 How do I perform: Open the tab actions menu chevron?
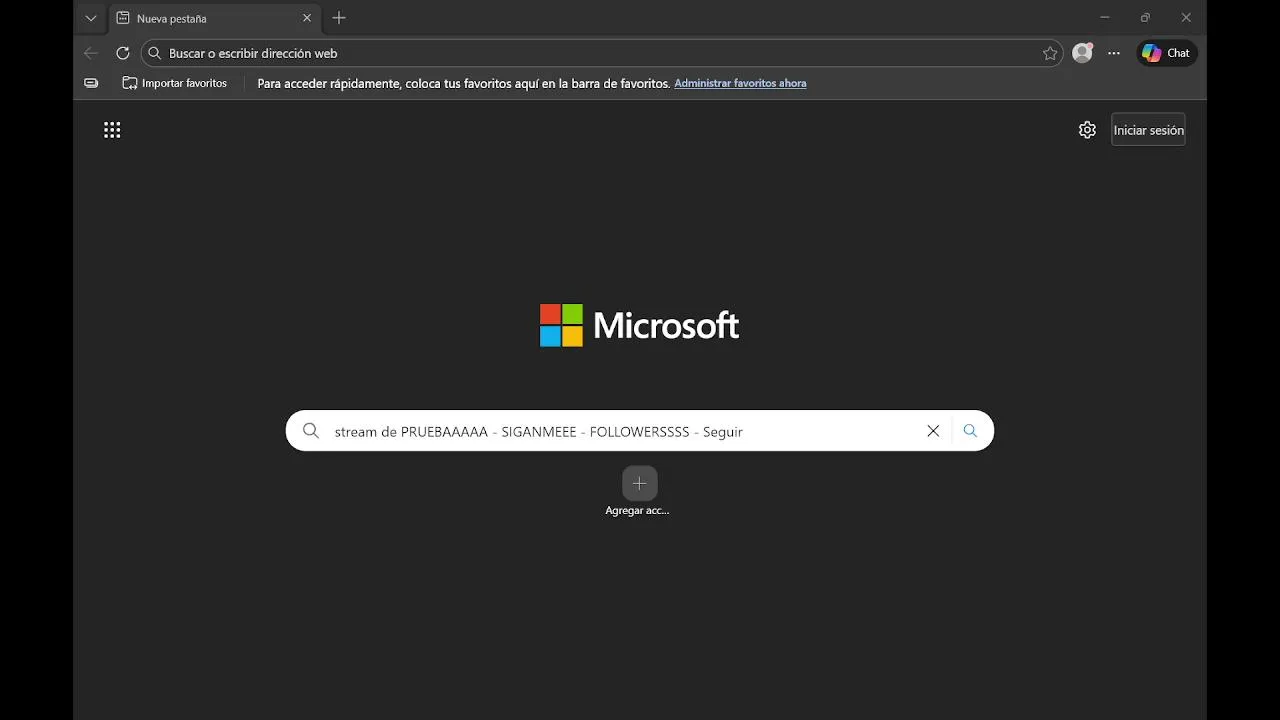[x=91, y=18]
